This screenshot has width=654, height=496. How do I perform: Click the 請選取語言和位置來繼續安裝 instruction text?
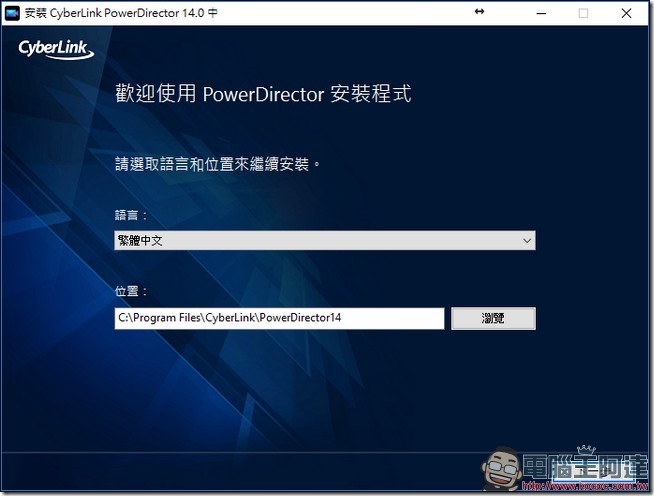coord(217,164)
